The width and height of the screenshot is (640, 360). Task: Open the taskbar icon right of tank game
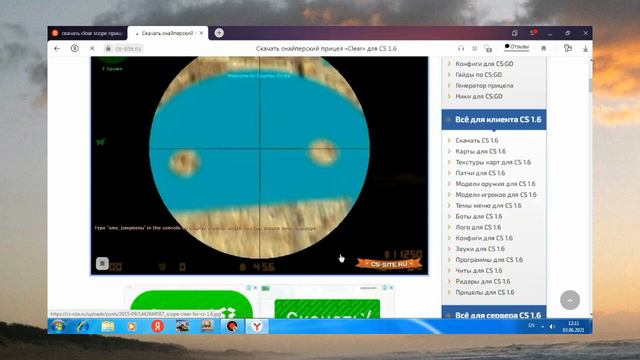[207, 327]
